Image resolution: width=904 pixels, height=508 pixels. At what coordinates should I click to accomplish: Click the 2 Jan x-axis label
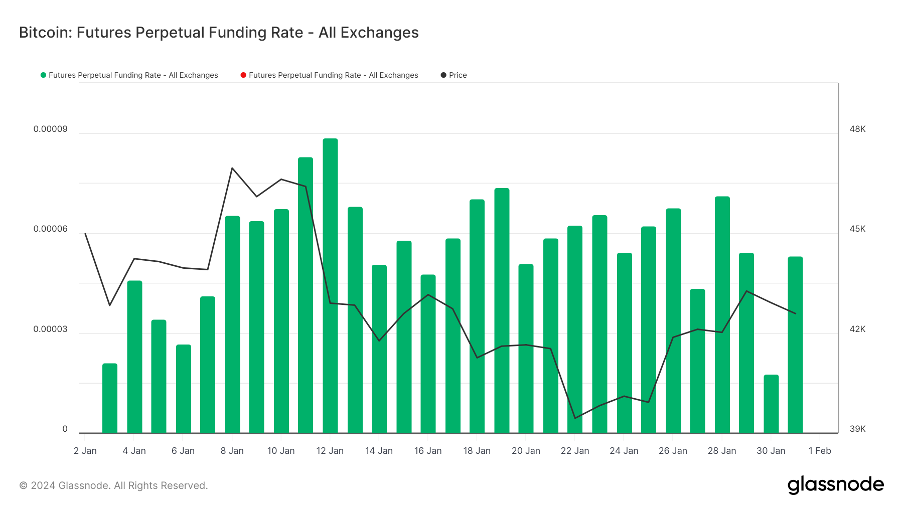[x=85, y=451]
